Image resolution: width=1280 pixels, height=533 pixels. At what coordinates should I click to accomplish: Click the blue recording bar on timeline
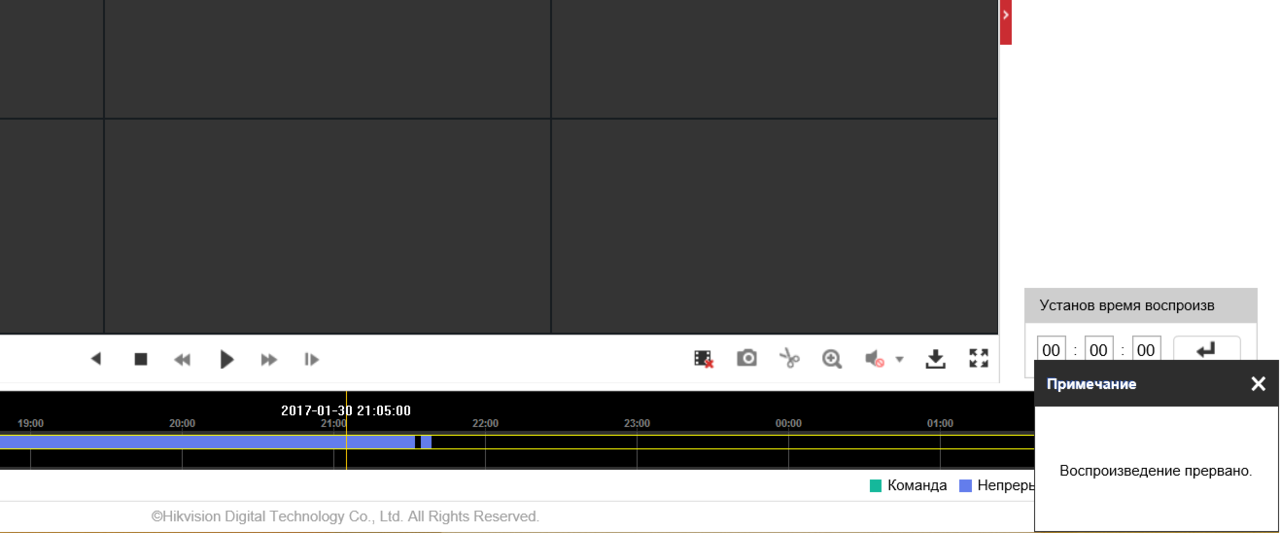207,441
